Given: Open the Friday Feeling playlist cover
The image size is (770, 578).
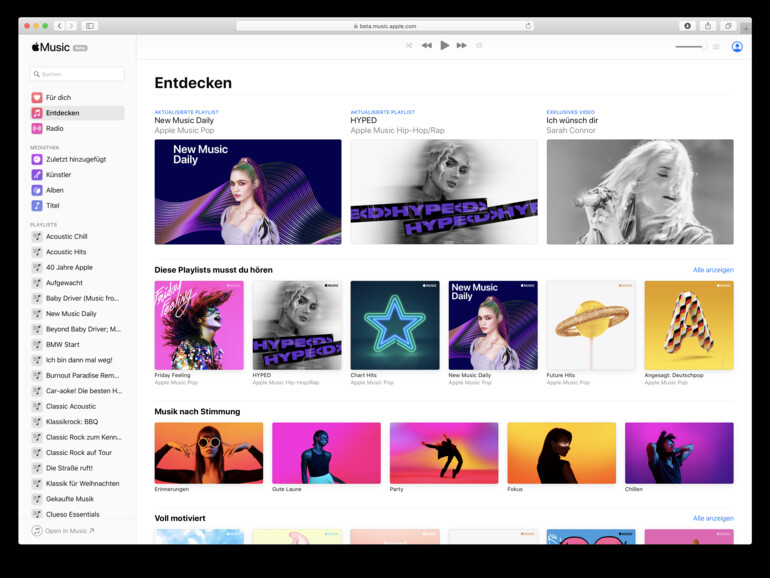Looking at the screenshot, I should point(199,325).
